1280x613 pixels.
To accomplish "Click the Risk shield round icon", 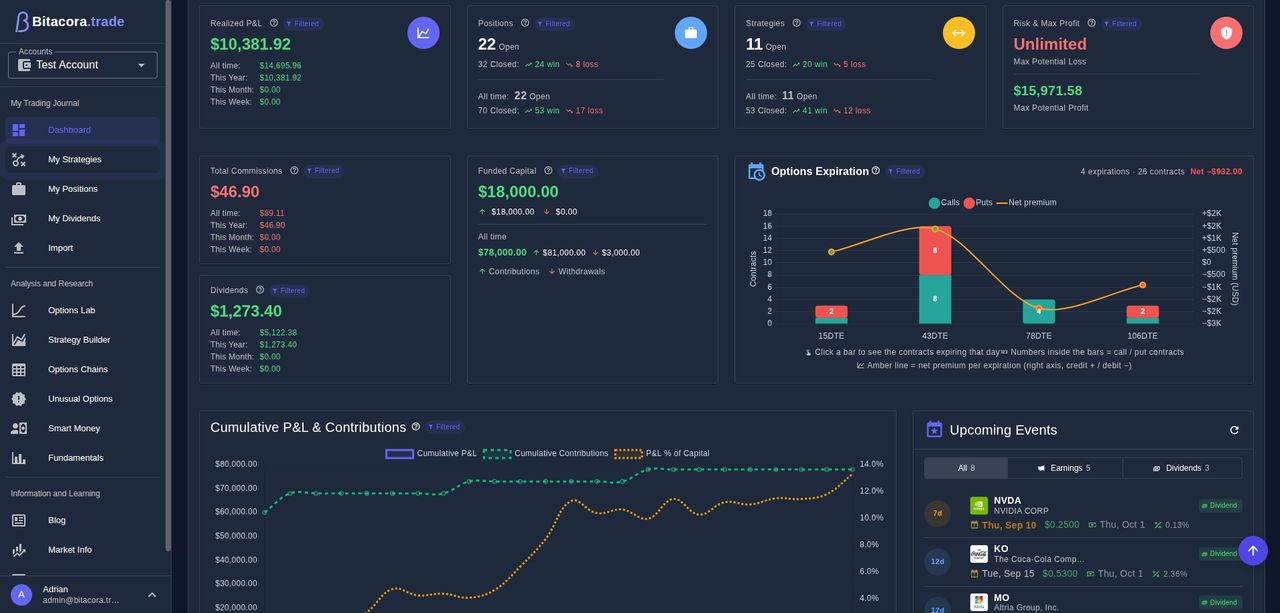I will (x=1226, y=33).
